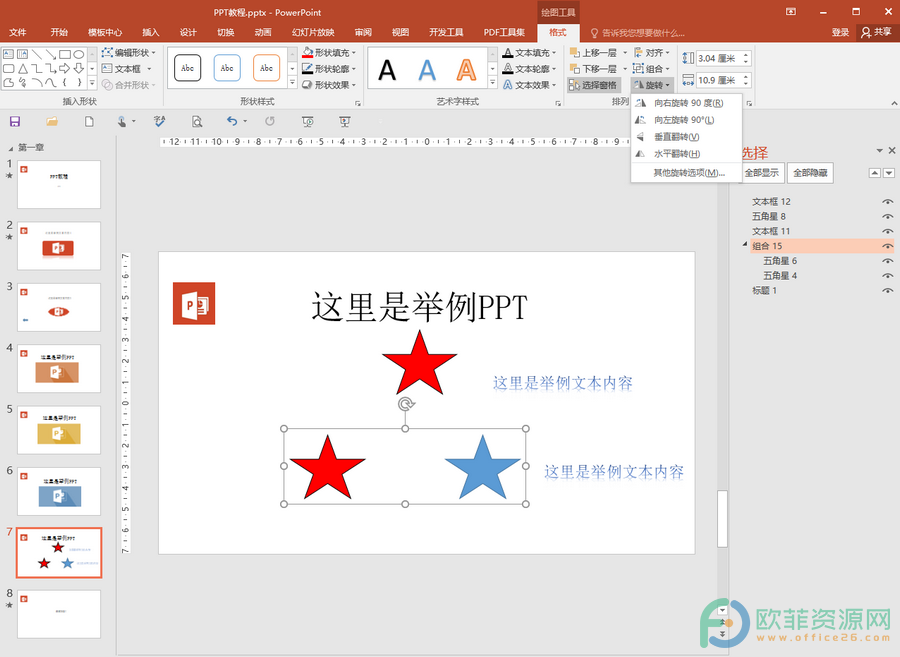Apply the blue outline Abc shape style
The image size is (900, 657).
227,68
